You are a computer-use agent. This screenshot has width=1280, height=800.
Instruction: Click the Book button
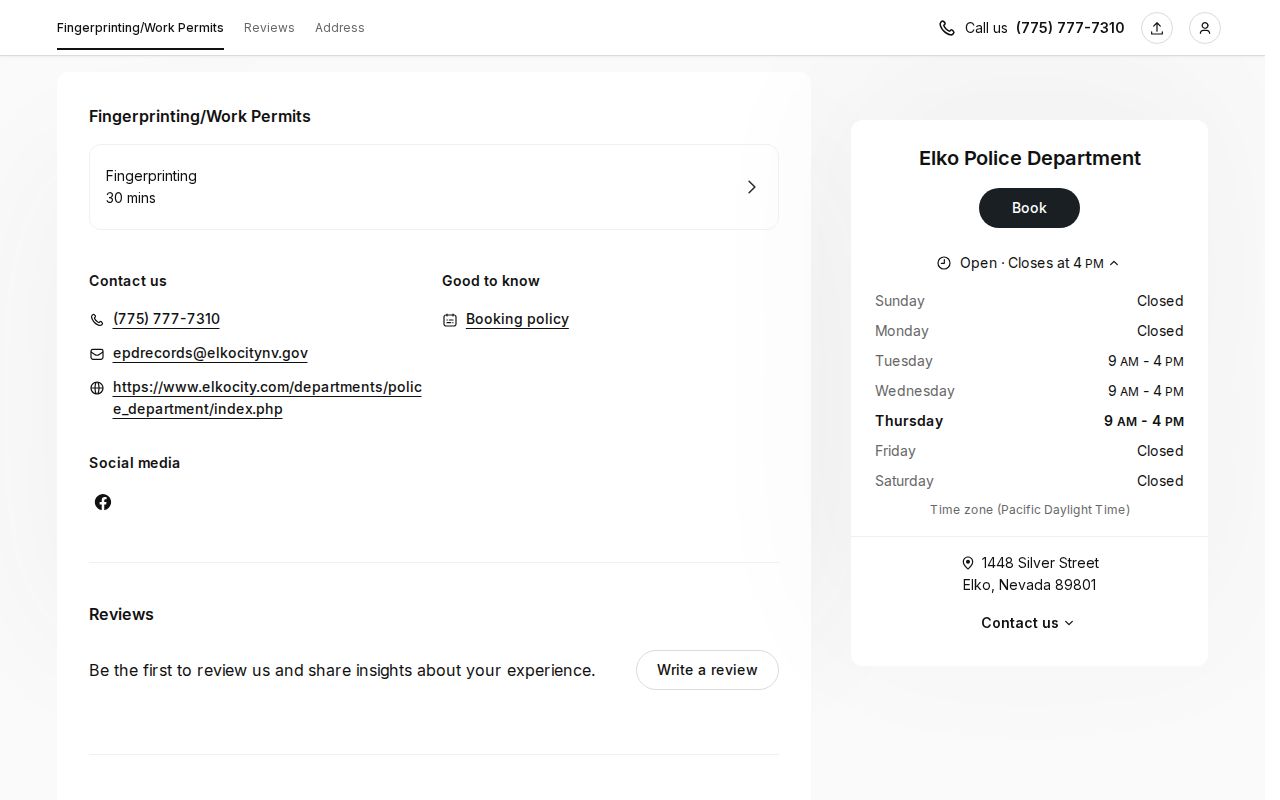[x=1029, y=208]
